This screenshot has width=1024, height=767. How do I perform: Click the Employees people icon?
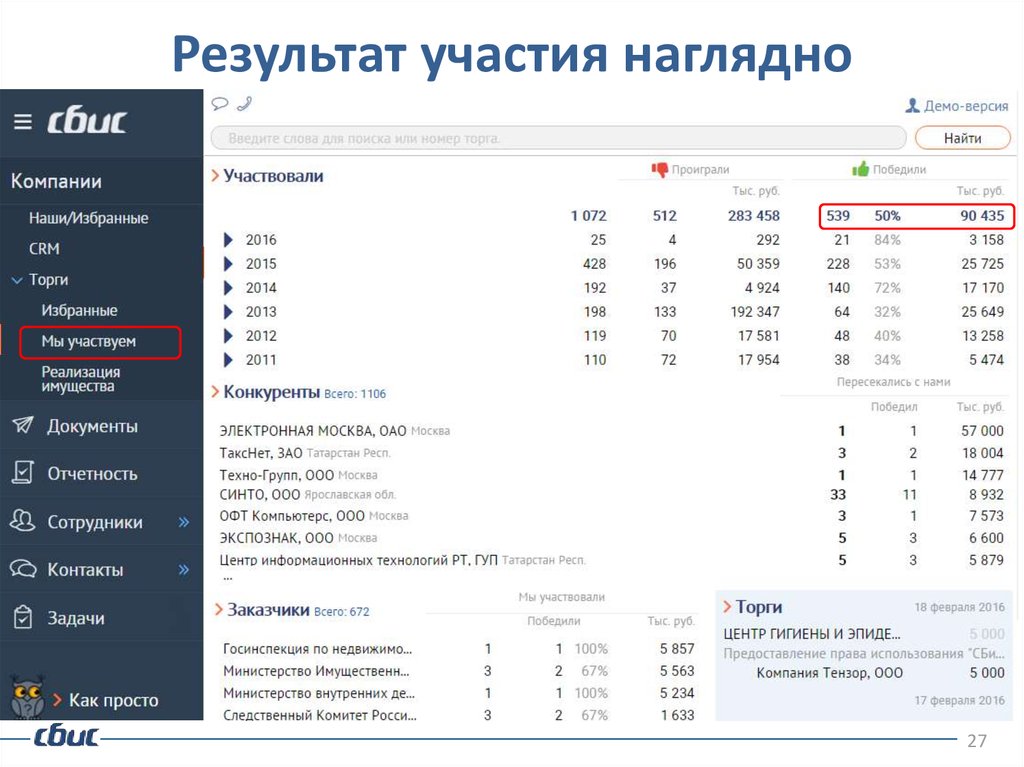[x=22, y=521]
